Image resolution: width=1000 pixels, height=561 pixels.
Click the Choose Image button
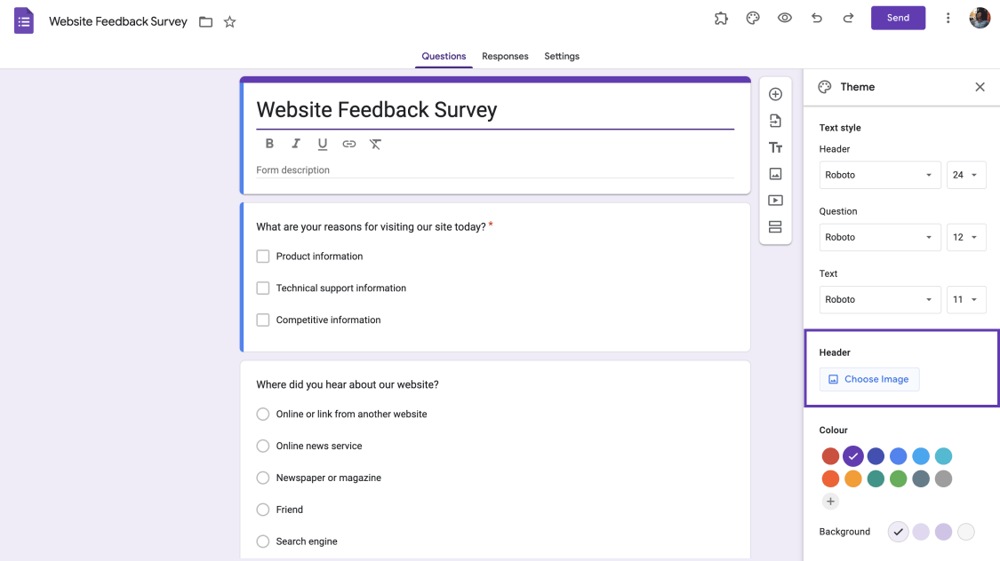click(869, 379)
